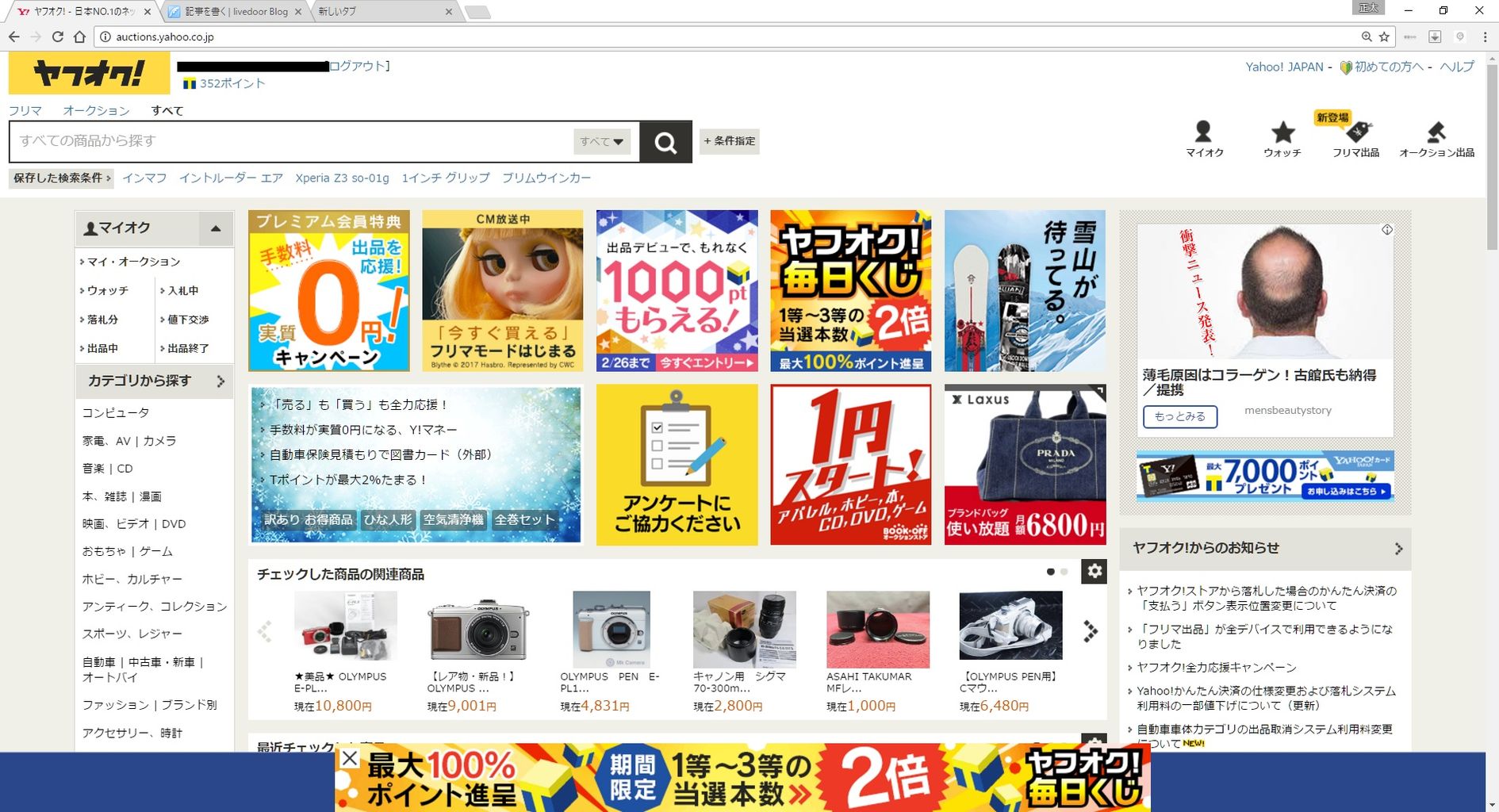The width and height of the screenshot is (1499, 812).
Task: Go to the browser home page
Action: (x=79, y=36)
